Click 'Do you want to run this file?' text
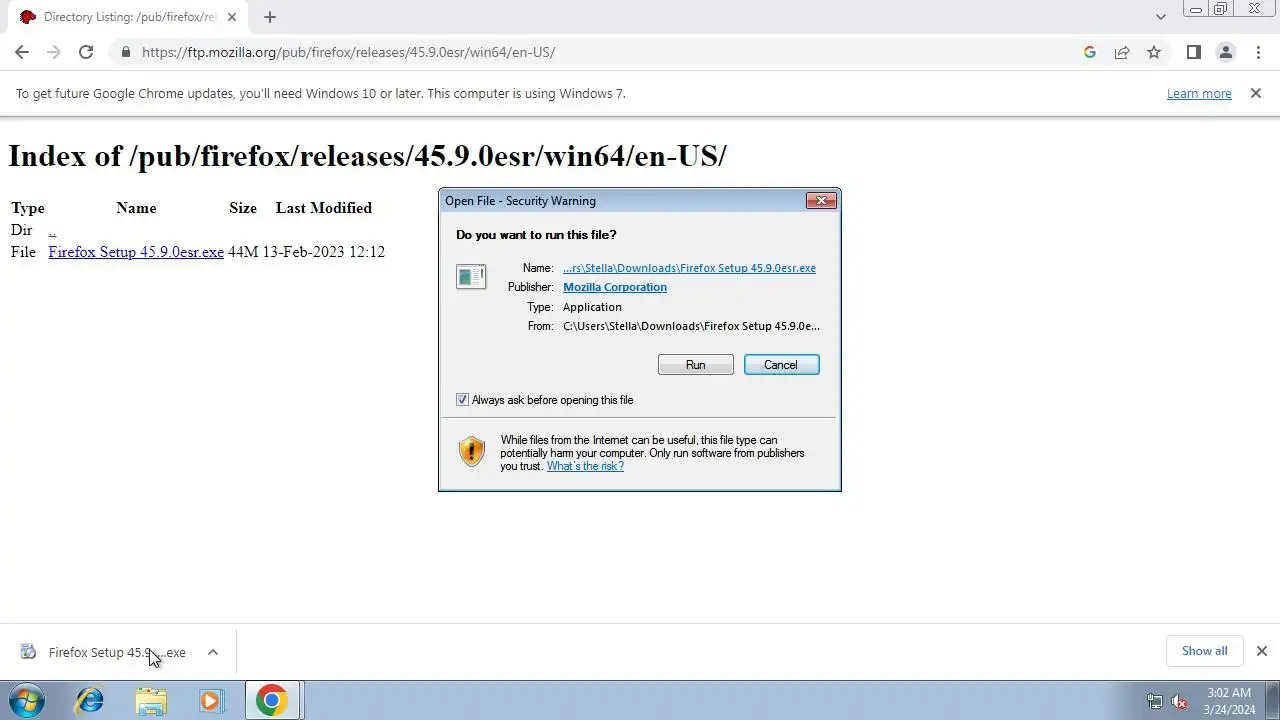The height and width of the screenshot is (720, 1280). click(x=536, y=235)
